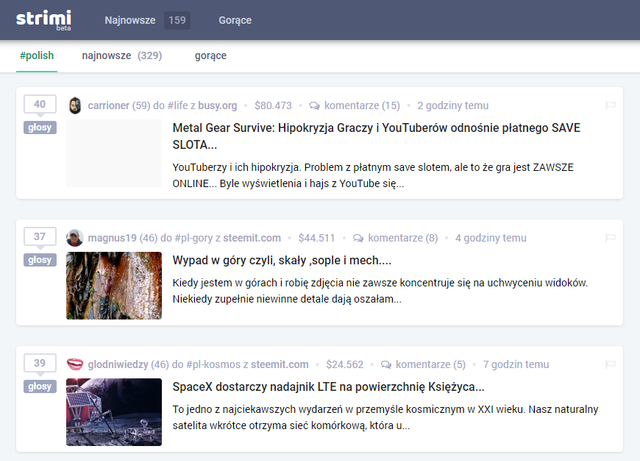Click excerpt starting 'YouTuberzy i ich hipokryzja'
Image resolution: width=640 pixels, height=461 pixels.
(x=373, y=175)
